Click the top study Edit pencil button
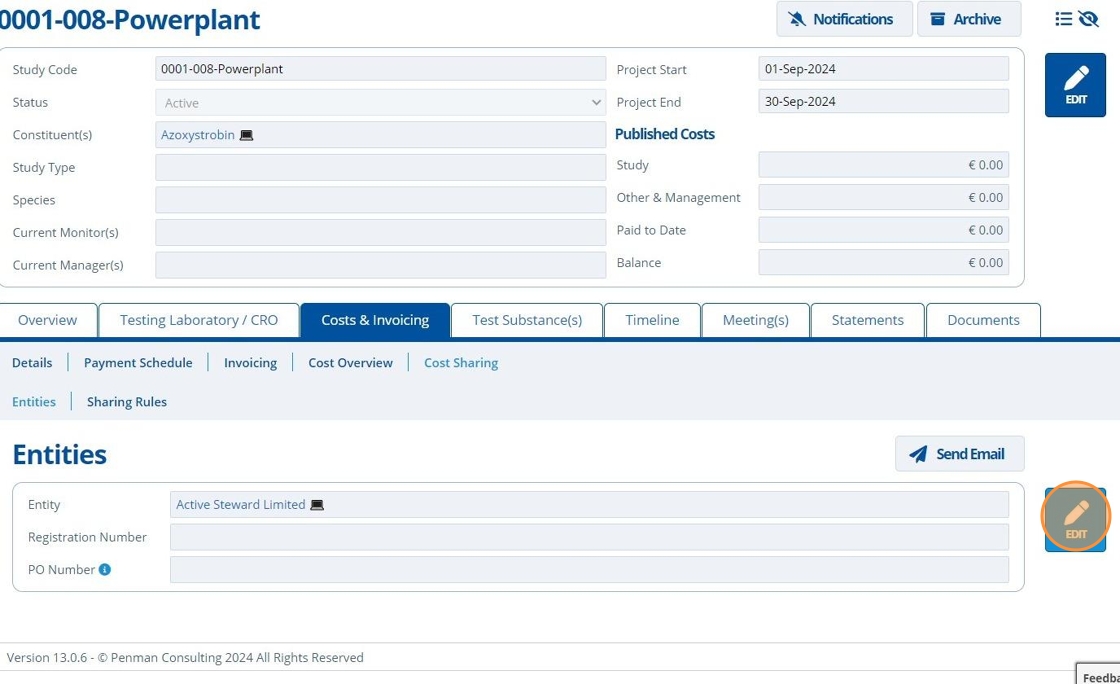The width and height of the screenshot is (1120, 684). click(1075, 85)
